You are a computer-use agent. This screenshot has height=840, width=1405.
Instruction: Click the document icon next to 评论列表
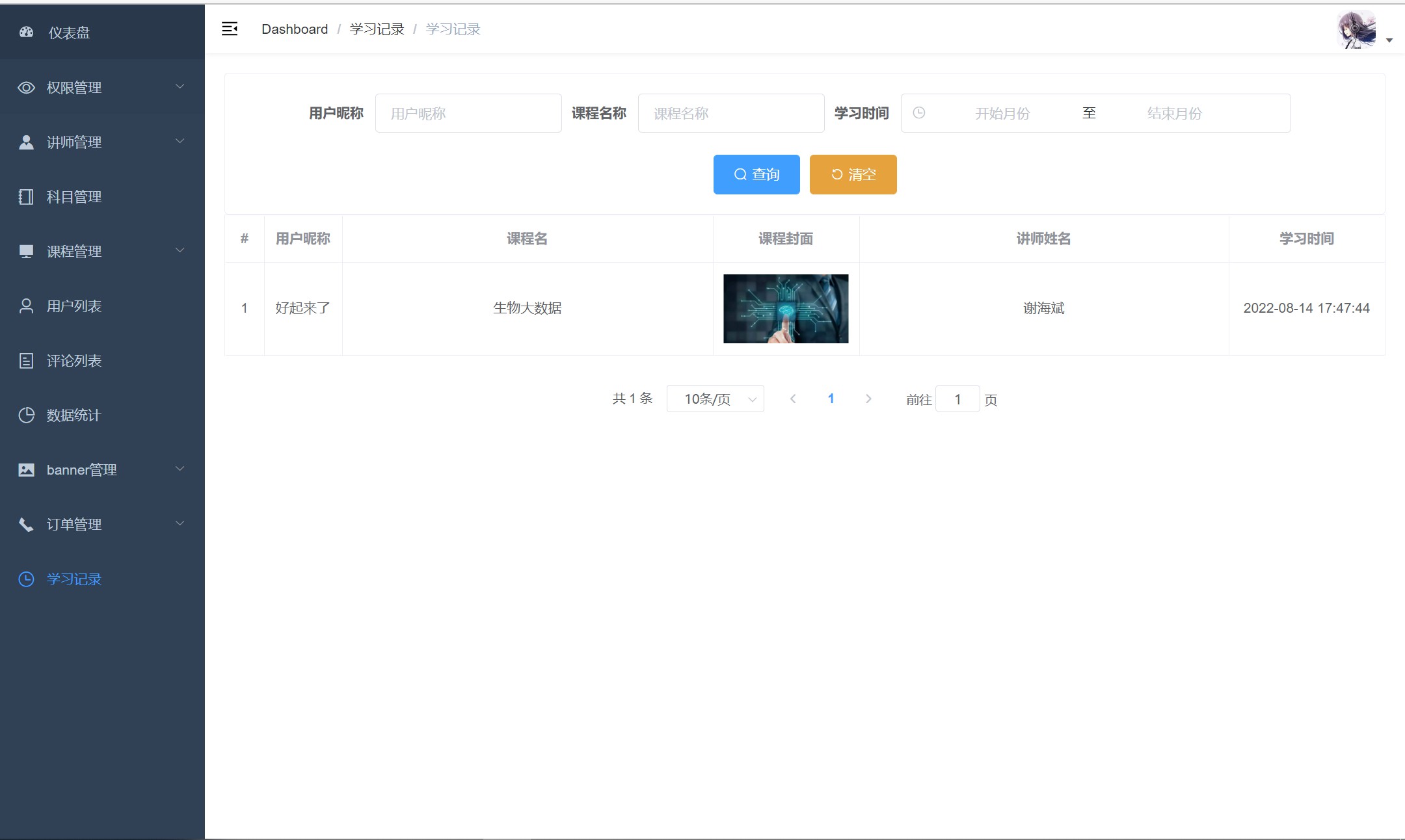26,361
